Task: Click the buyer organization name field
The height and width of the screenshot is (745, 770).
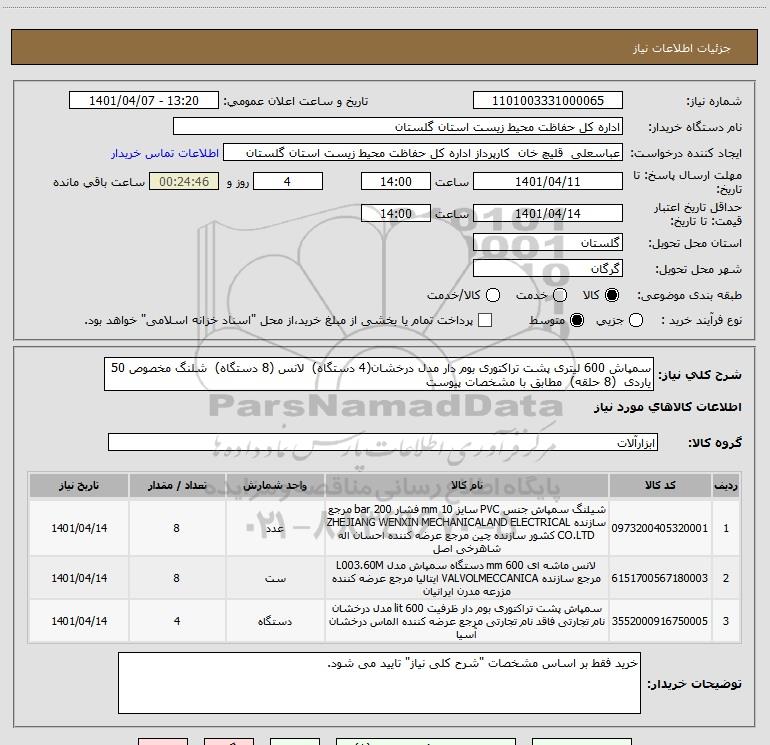Action: pyautogui.click(x=398, y=127)
